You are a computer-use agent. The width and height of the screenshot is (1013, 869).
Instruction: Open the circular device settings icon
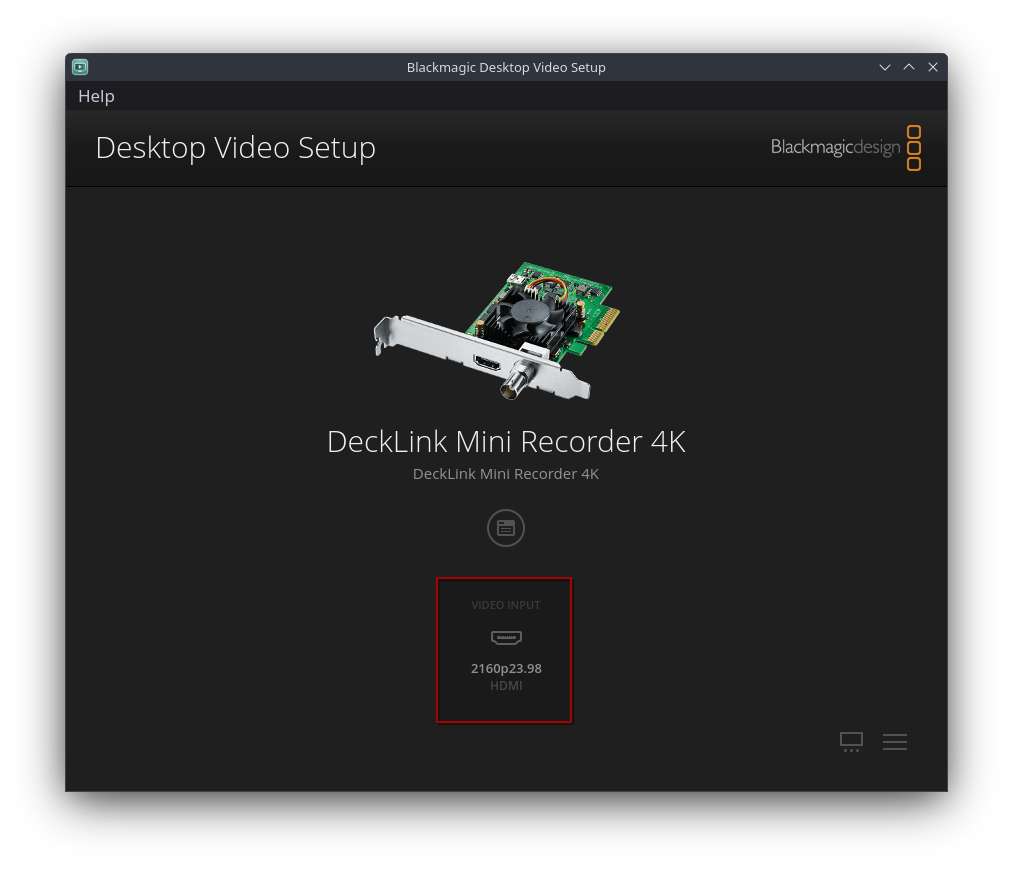[505, 527]
